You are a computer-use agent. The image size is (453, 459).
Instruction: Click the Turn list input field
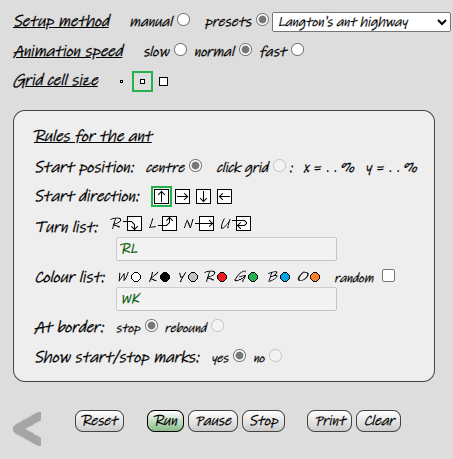226,249
